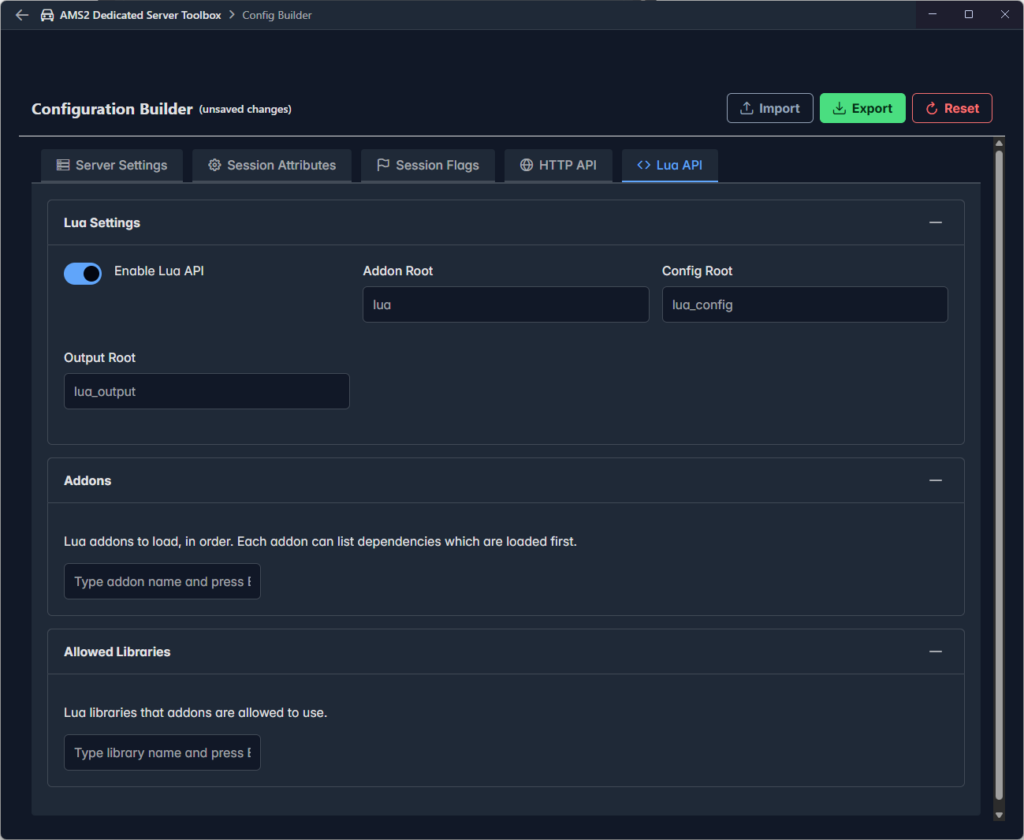Click the addon name entry field
This screenshot has height=840, width=1024.
[162, 582]
